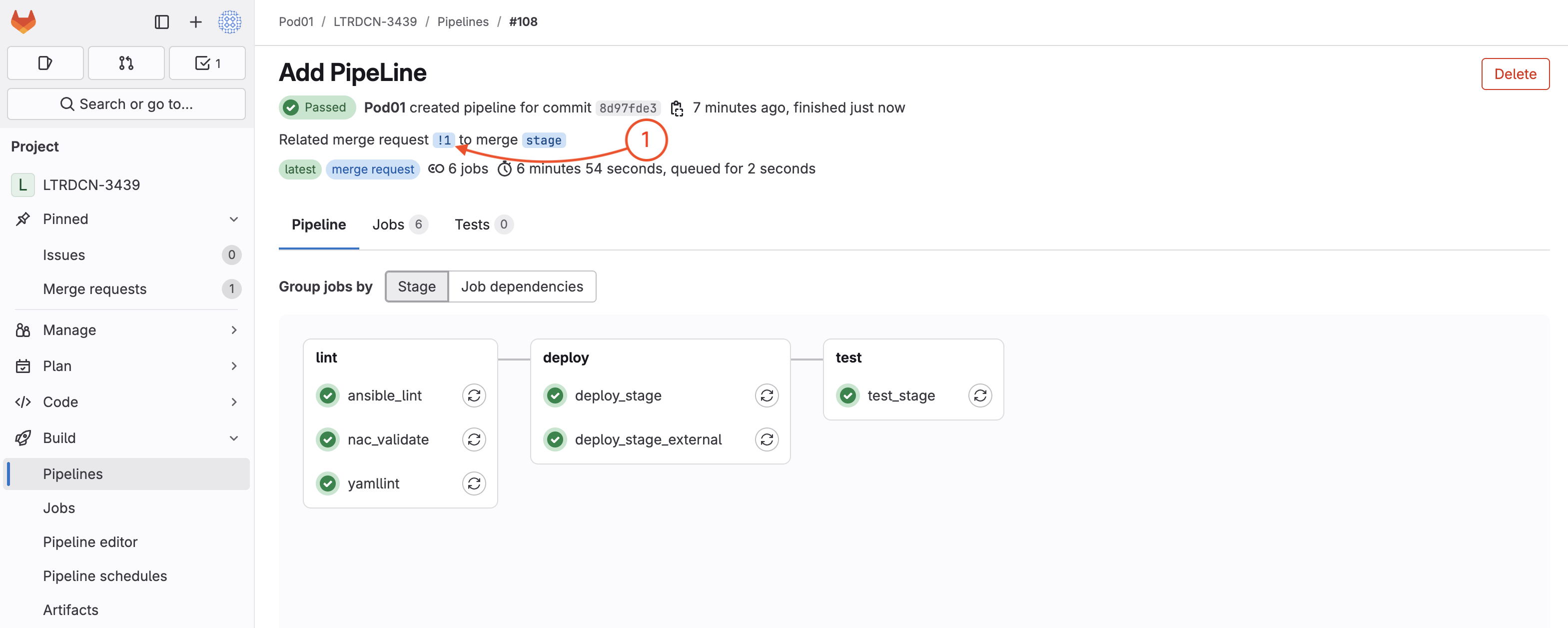
Task: Open related merge request !1 link
Action: (x=444, y=140)
